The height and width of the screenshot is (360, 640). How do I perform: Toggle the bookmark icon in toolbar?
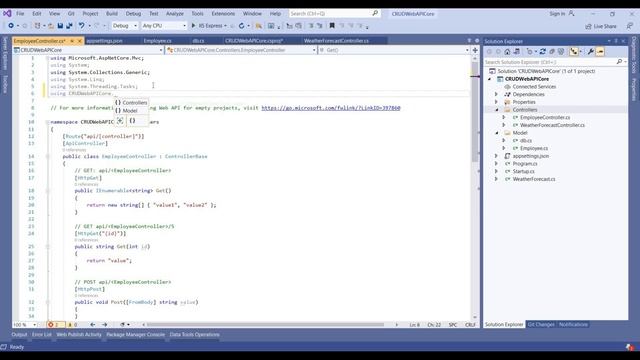(x=332, y=26)
